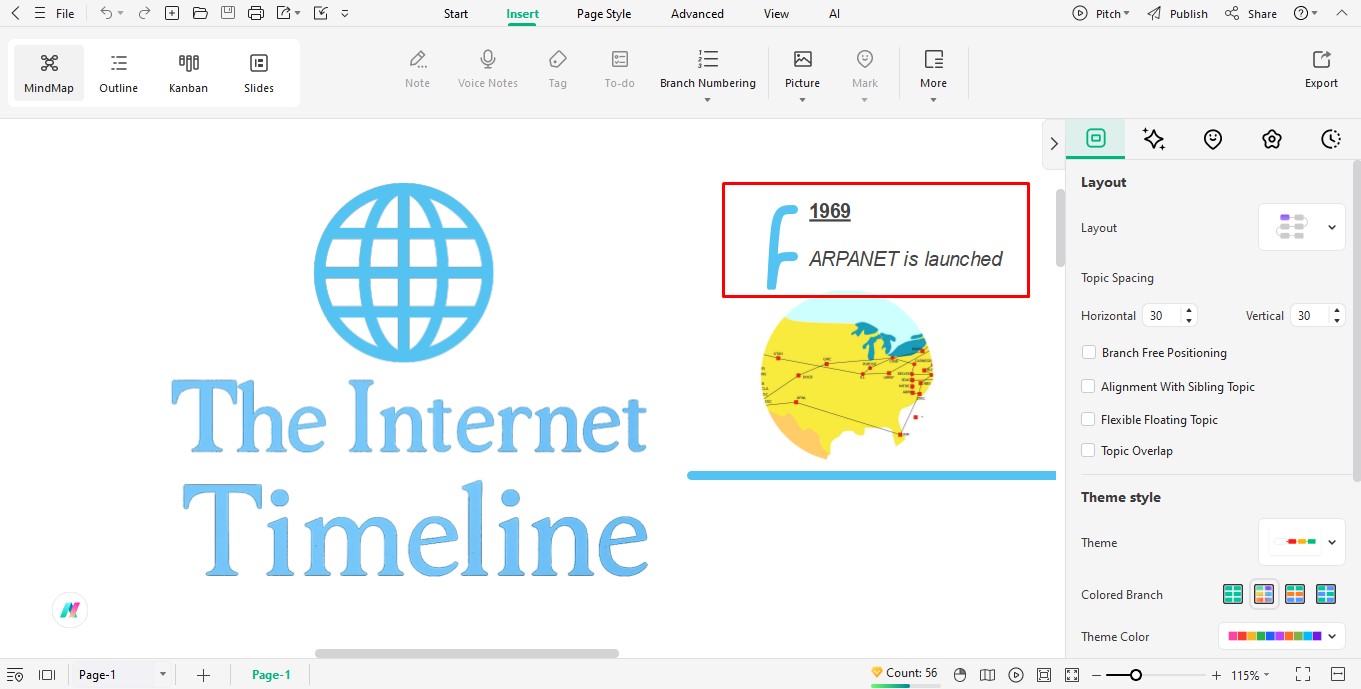1361x689 pixels.
Task: Open the Layout dropdown
Action: (x=1301, y=228)
